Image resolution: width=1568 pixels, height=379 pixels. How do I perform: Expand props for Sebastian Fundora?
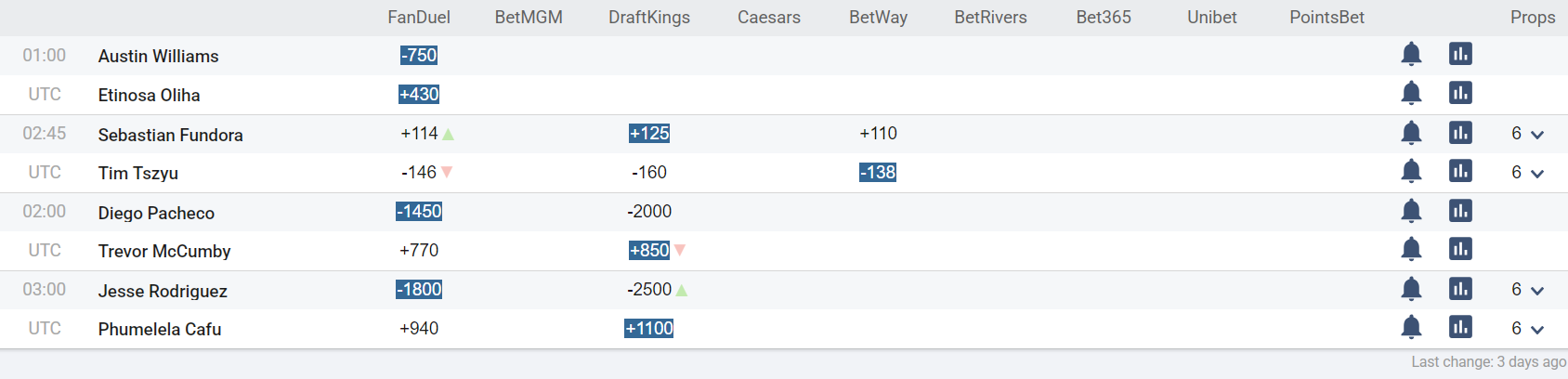click(x=1527, y=134)
